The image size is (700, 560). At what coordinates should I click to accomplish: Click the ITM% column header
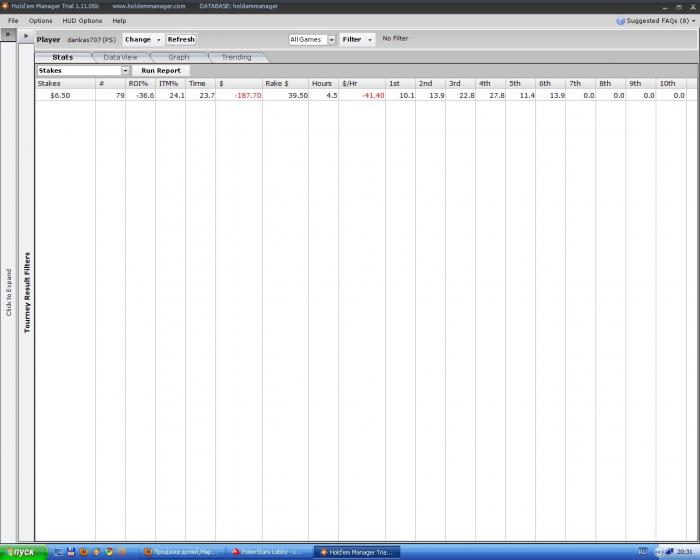pyautogui.click(x=170, y=84)
